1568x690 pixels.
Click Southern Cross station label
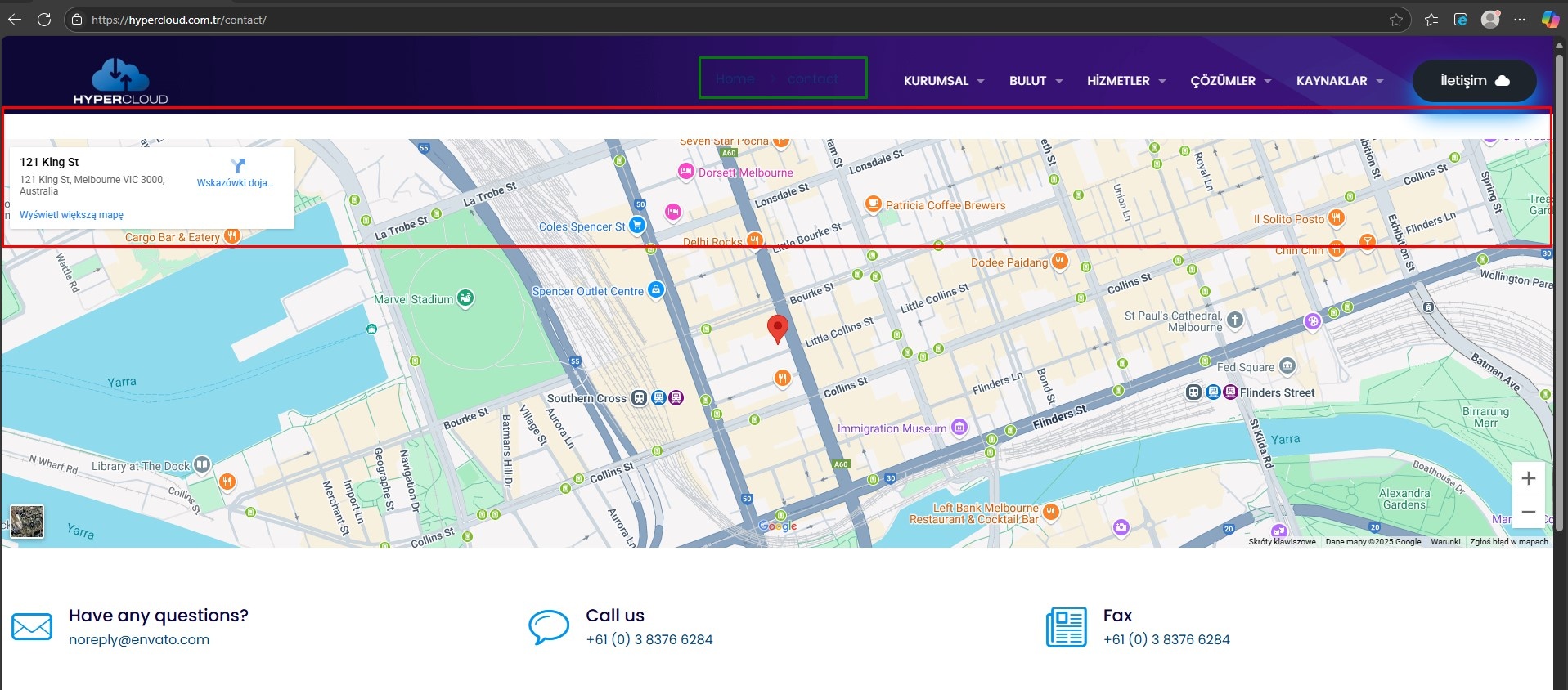pyautogui.click(x=586, y=398)
